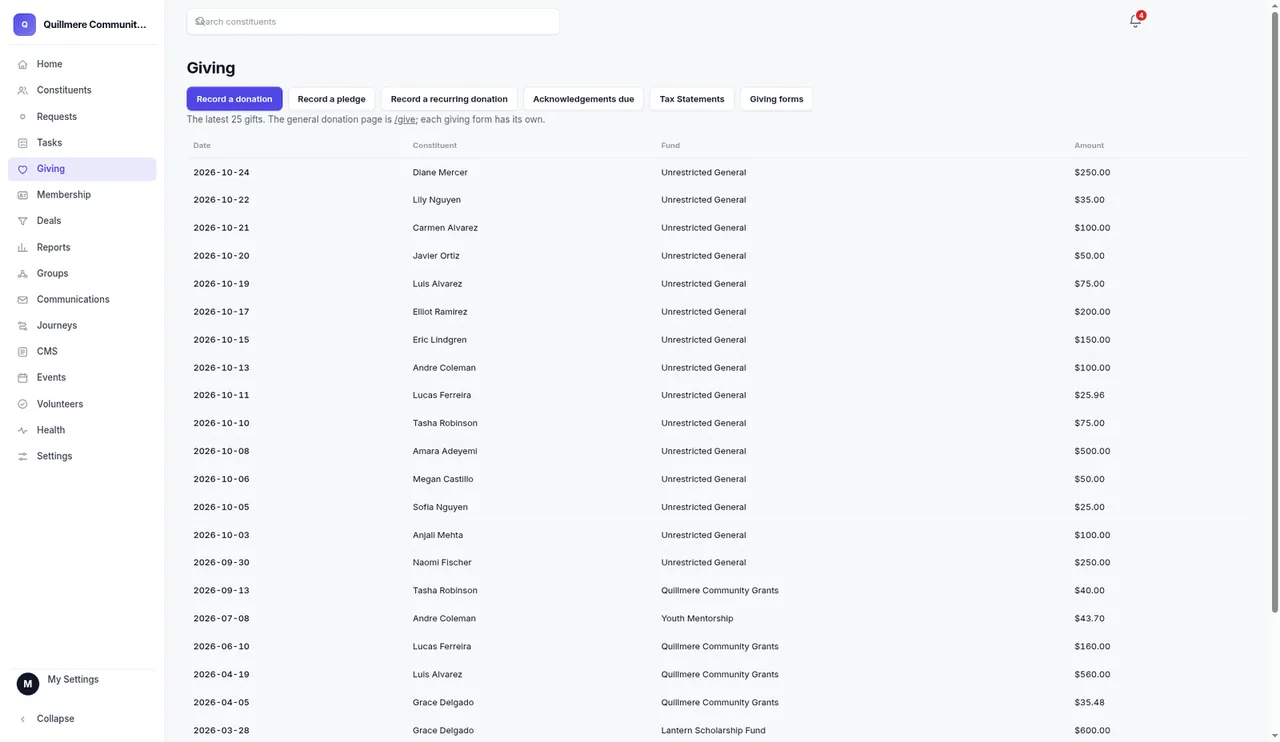Click the Constituents people icon
Image resolution: width=1280 pixels, height=742 pixels.
(x=23, y=90)
